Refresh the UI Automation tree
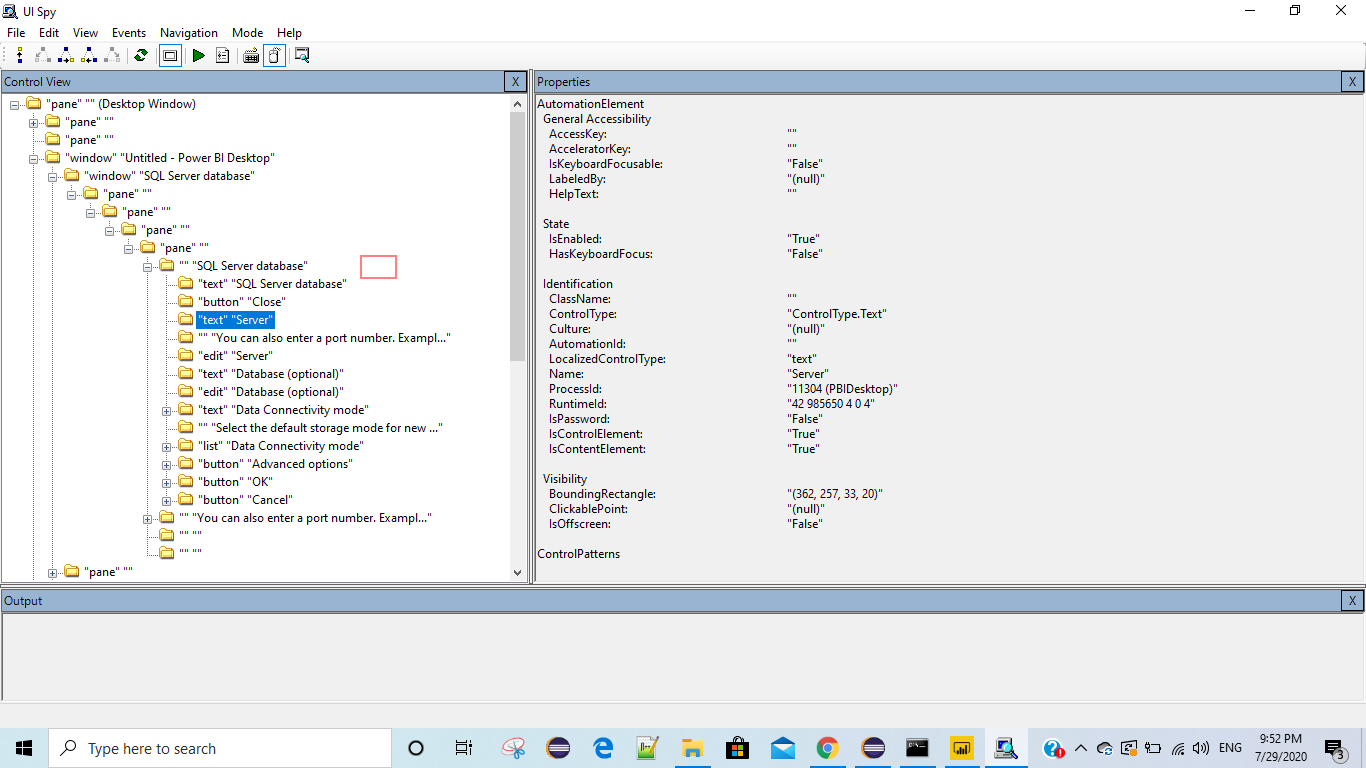This screenshot has height=768, width=1366. tap(140, 56)
